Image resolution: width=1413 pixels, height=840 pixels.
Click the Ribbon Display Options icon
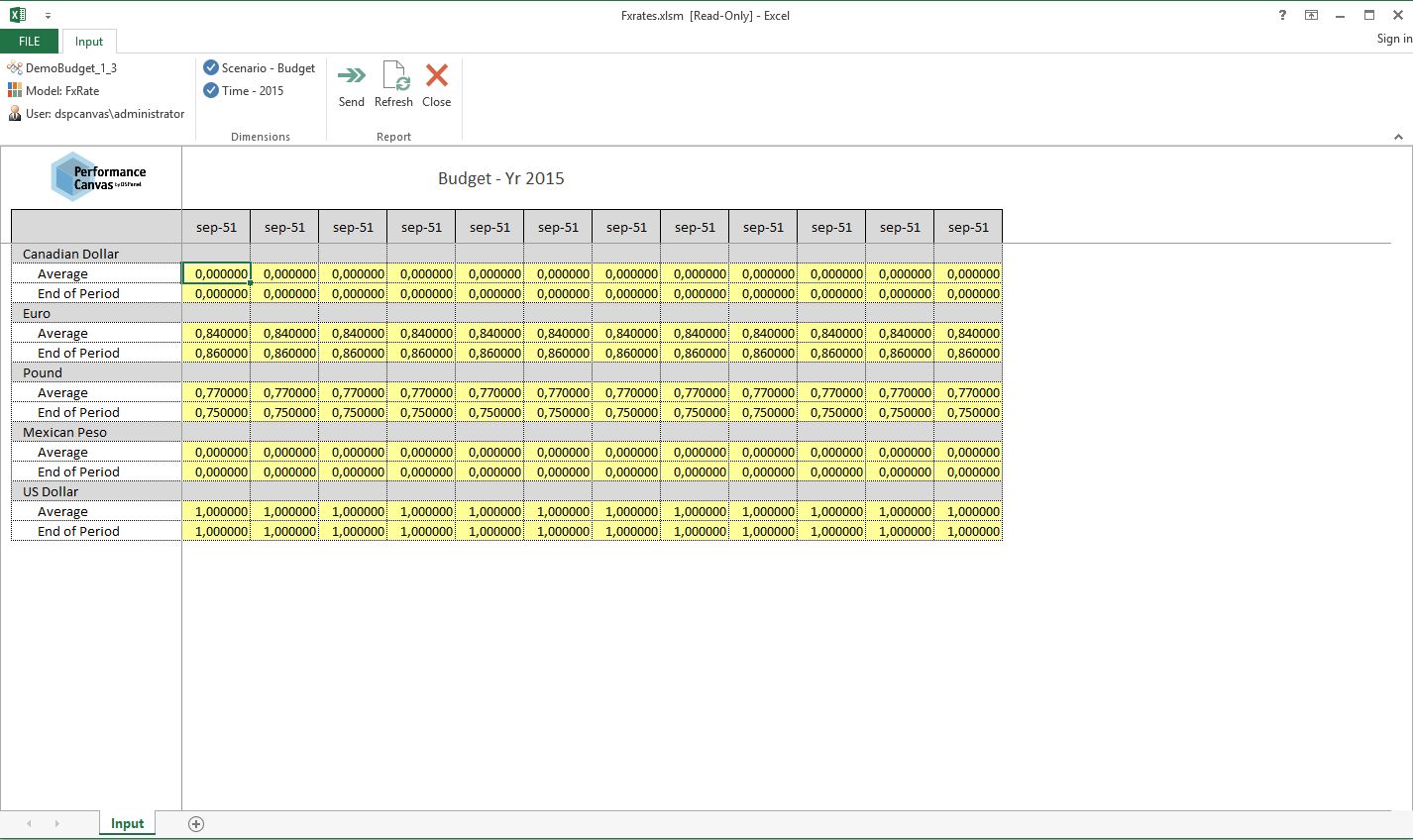pos(1311,15)
